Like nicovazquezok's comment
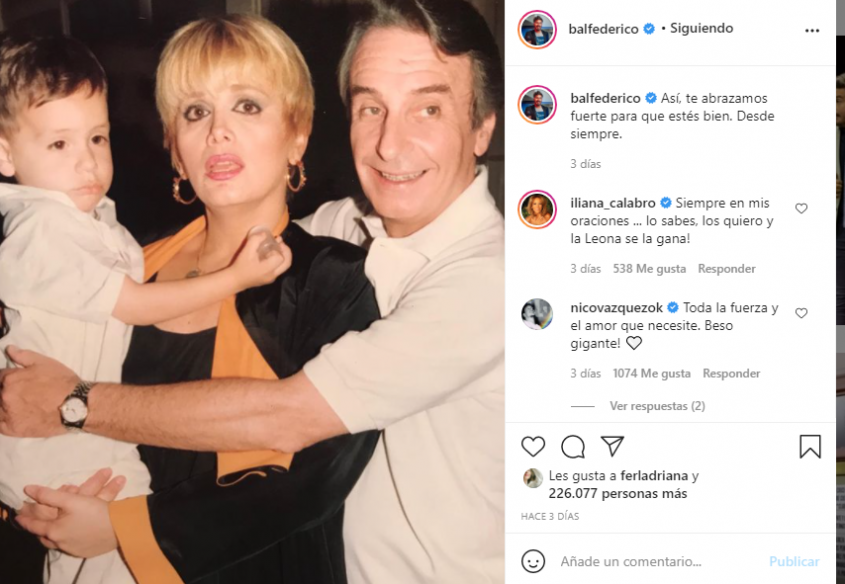This screenshot has width=845, height=584. point(801,312)
